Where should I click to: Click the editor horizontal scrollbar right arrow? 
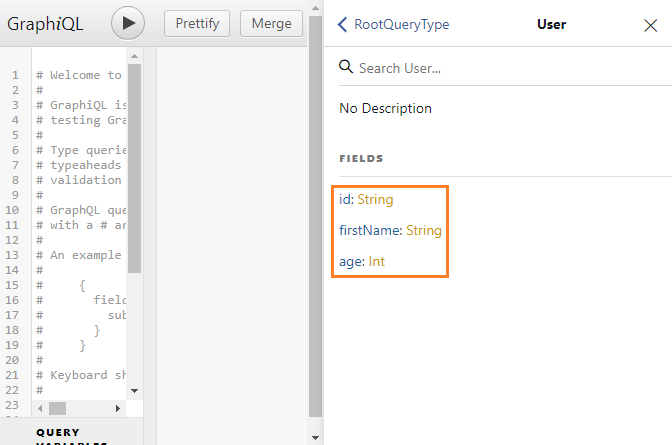[117, 408]
